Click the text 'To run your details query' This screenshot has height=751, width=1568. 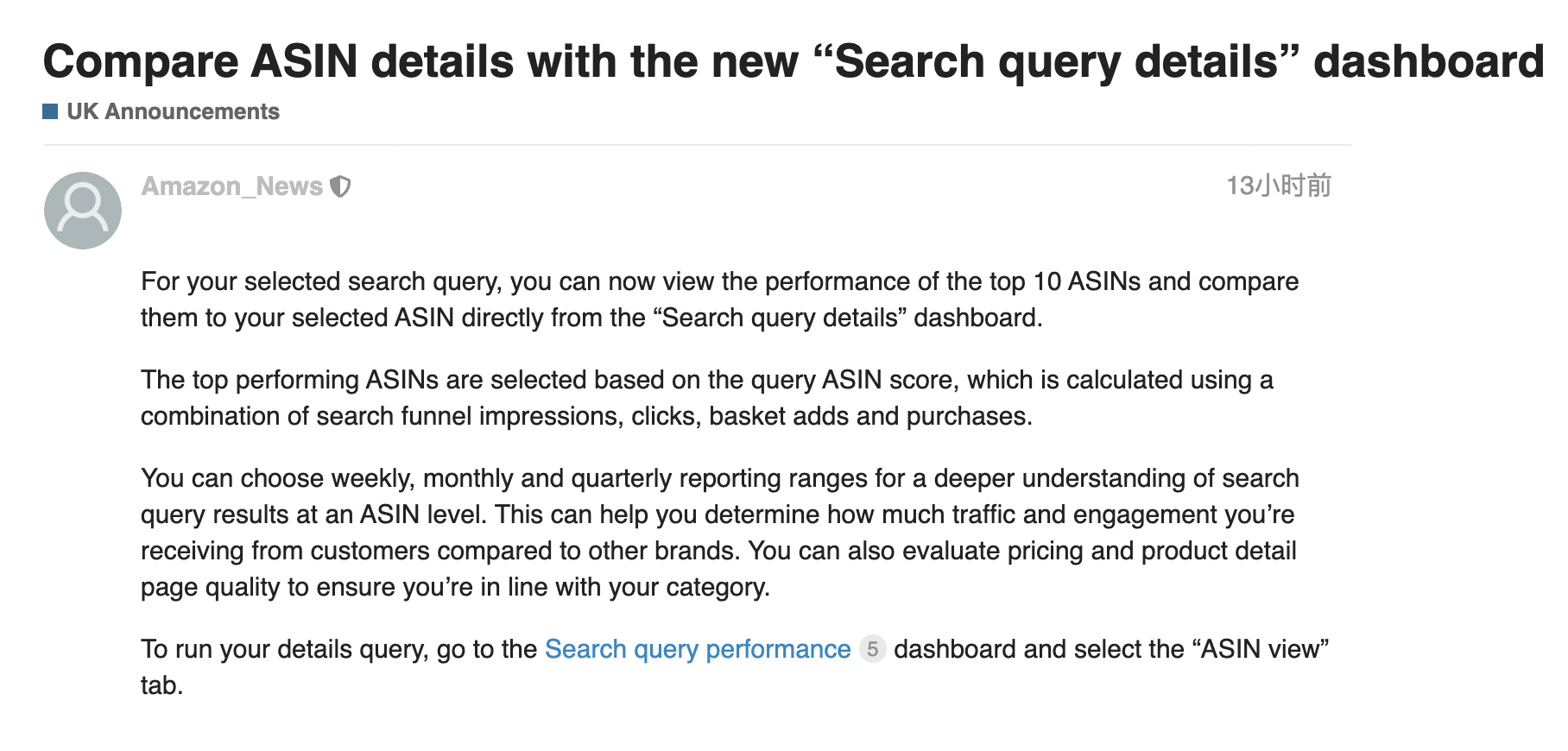pos(285,649)
